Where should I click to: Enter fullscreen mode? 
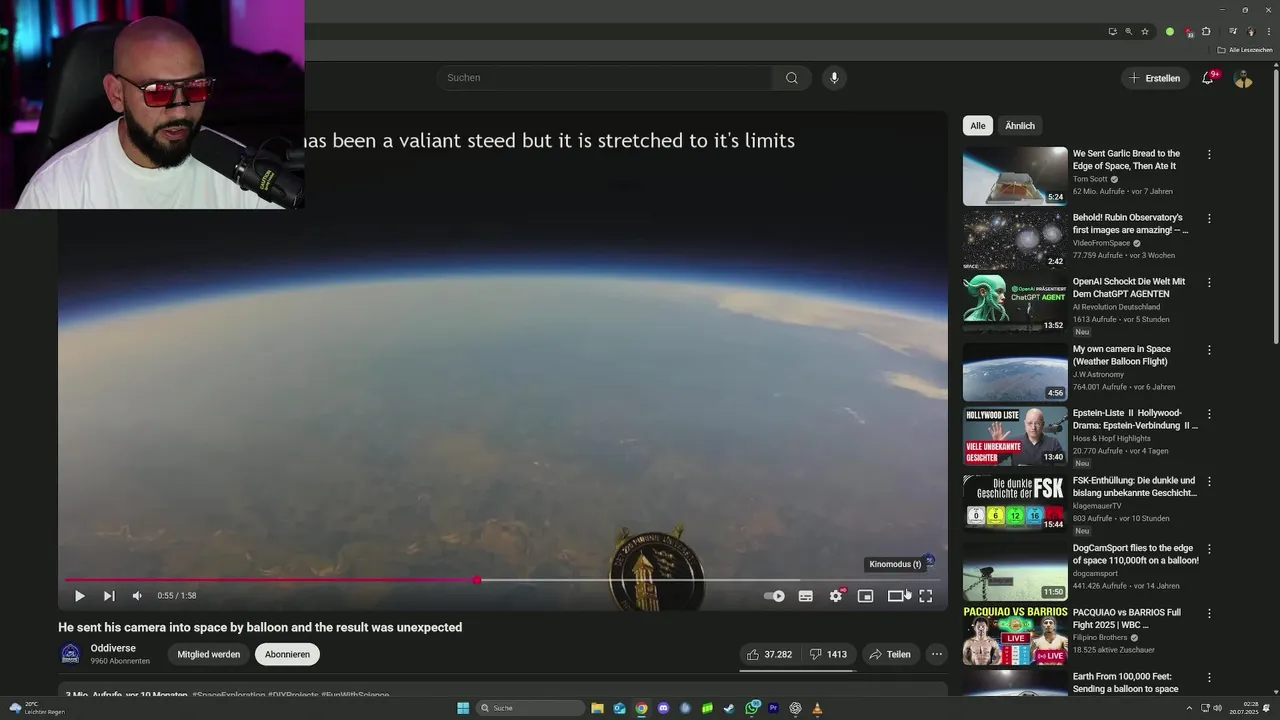point(926,596)
